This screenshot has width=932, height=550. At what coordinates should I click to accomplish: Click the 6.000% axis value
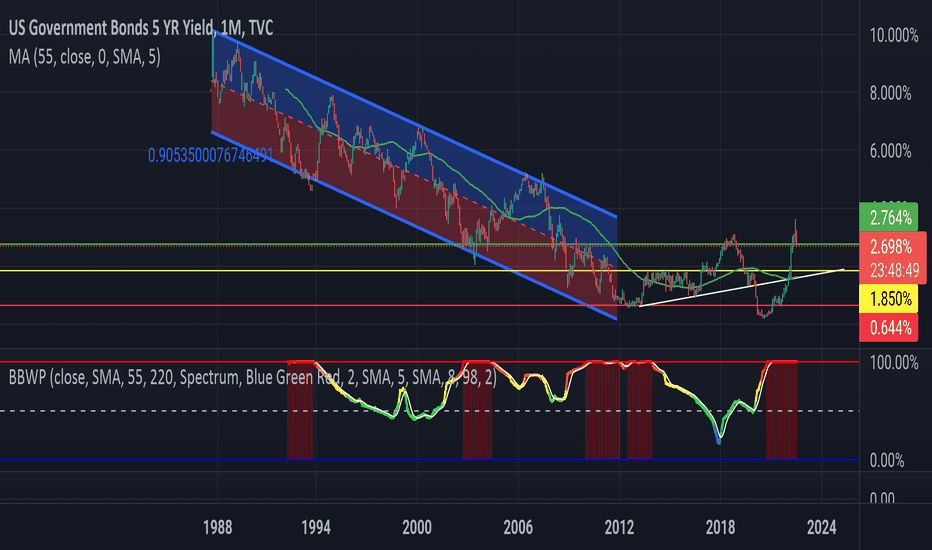(x=890, y=151)
